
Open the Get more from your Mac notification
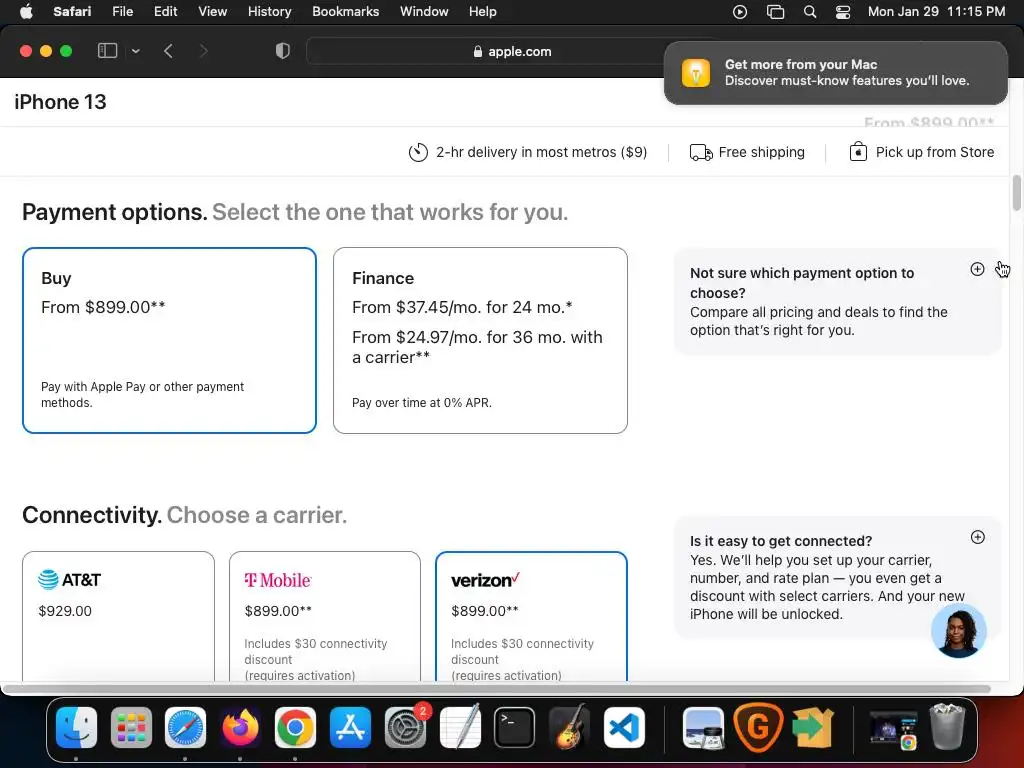836,72
